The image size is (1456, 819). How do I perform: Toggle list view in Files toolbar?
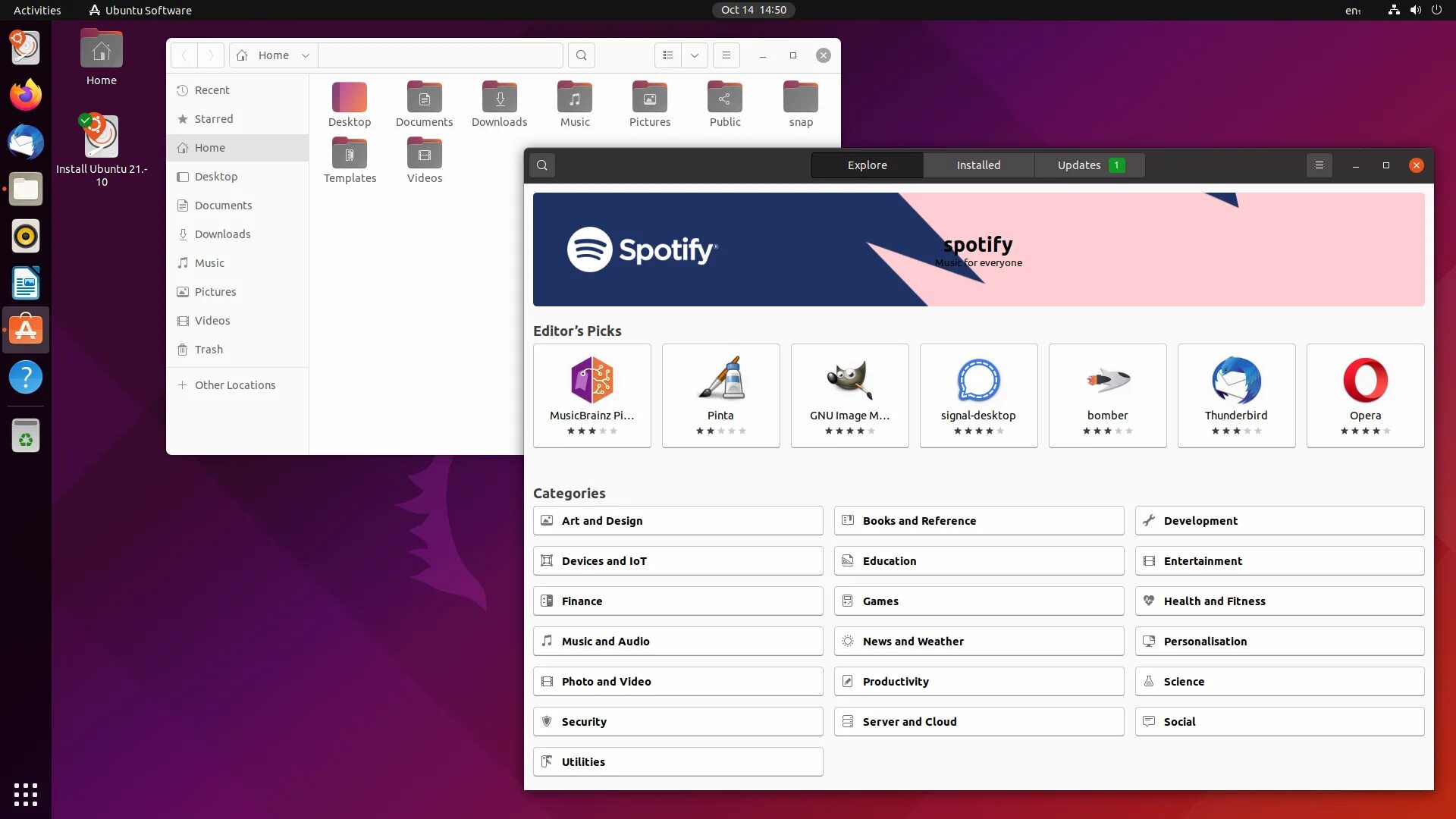click(x=668, y=55)
